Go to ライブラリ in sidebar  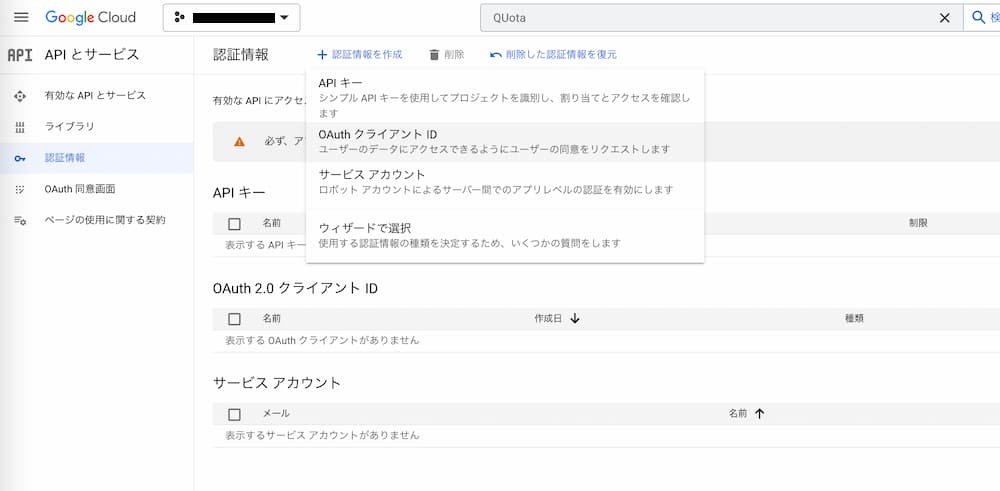(70, 126)
